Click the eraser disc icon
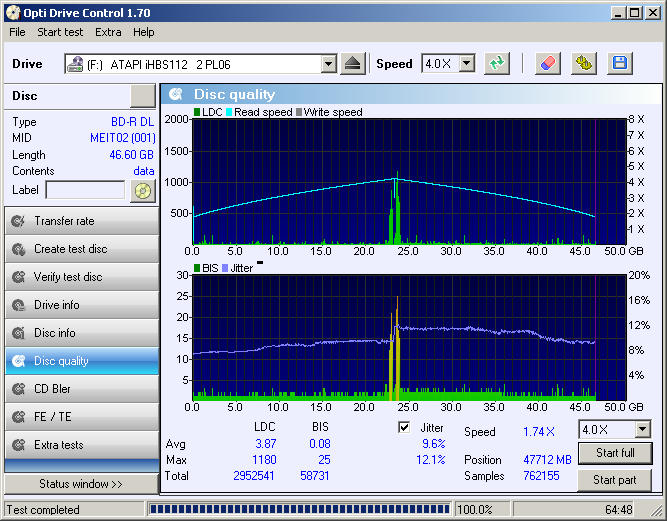The height and width of the screenshot is (521, 667). [x=547, y=64]
